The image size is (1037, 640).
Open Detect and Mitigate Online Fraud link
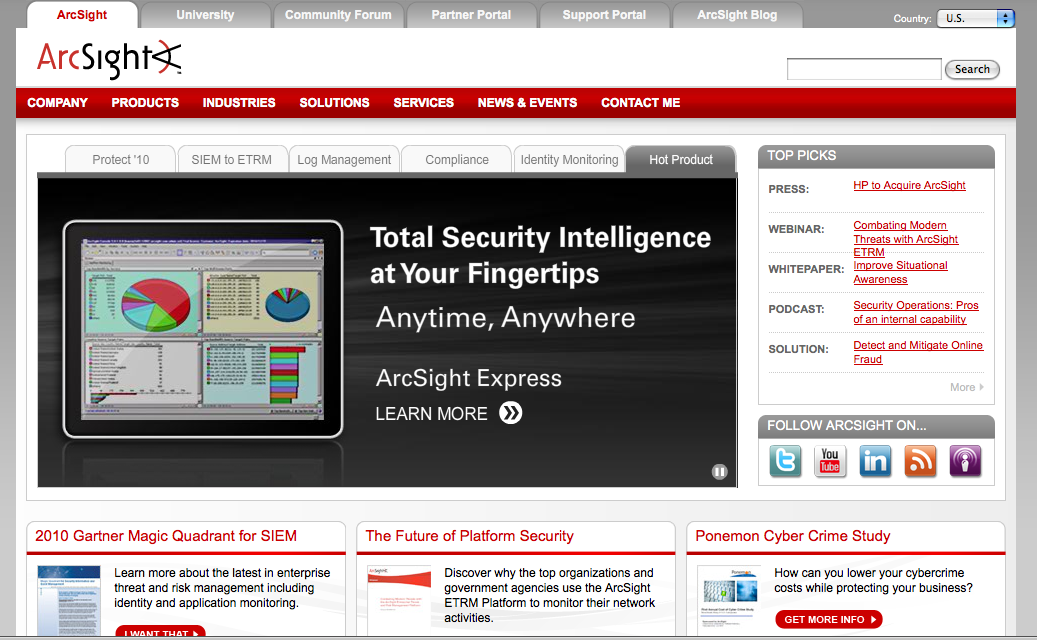[918, 352]
